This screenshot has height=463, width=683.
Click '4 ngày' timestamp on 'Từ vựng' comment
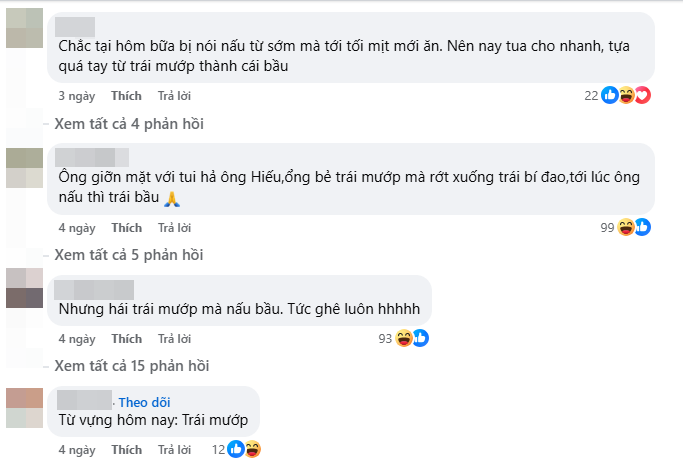click(x=76, y=449)
